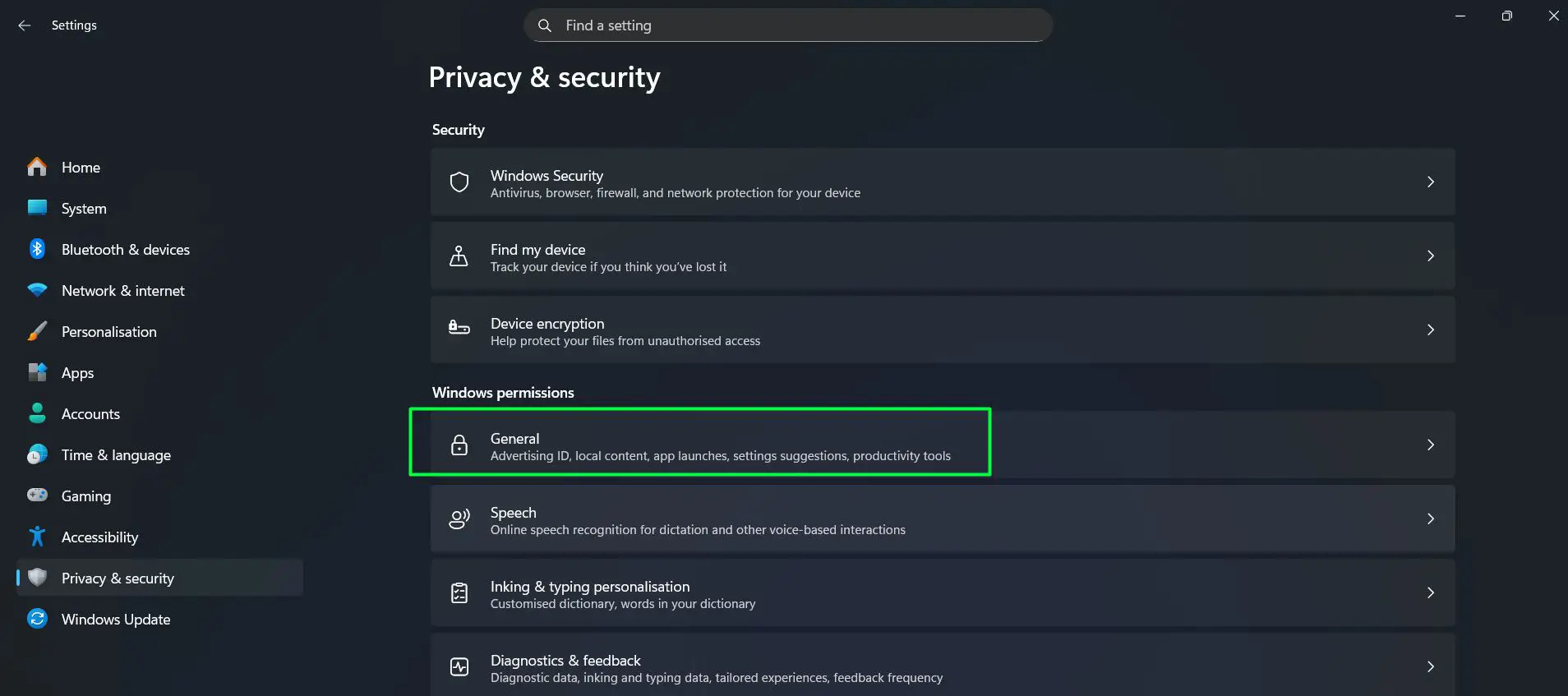Image resolution: width=1568 pixels, height=696 pixels.
Task: Click the Bluetooth & devices icon
Action: [37, 249]
